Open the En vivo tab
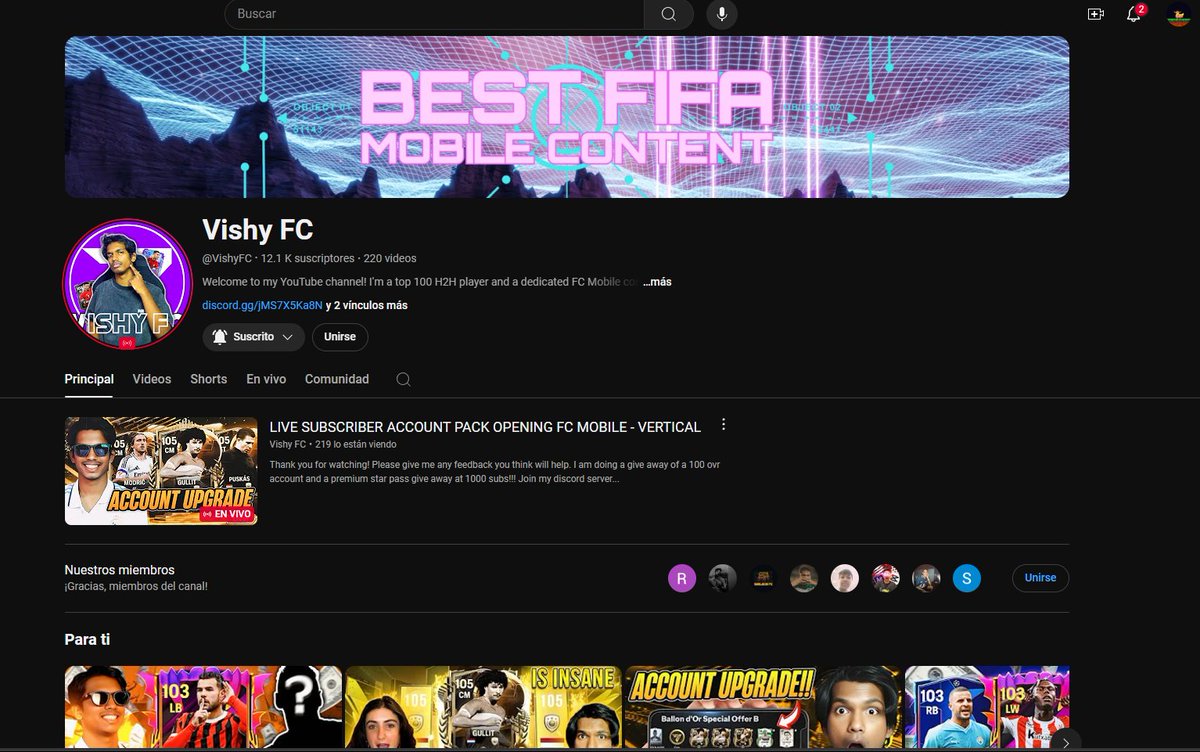The image size is (1200, 752). 266,379
